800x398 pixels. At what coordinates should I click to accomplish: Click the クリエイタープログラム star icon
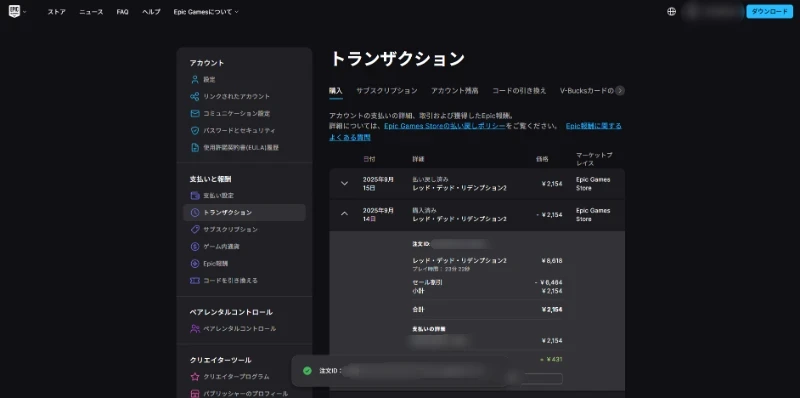coord(194,377)
